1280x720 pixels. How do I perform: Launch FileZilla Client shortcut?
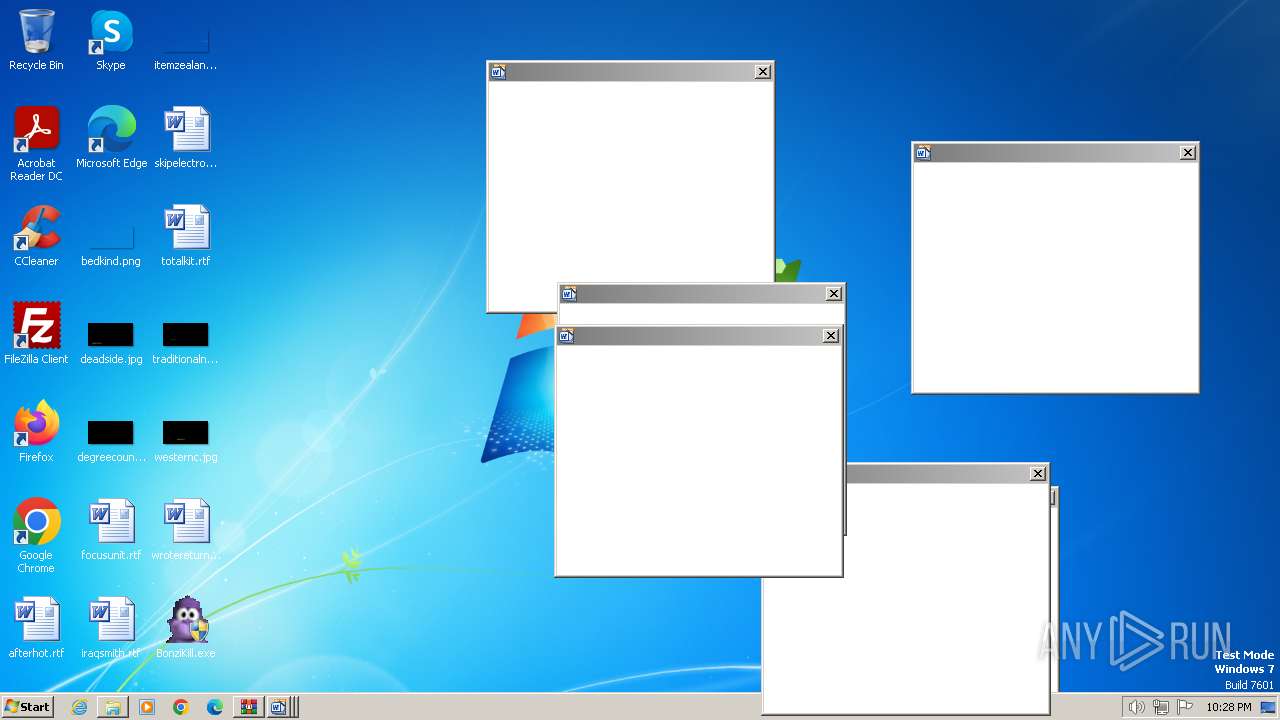click(x=36, y=333)
